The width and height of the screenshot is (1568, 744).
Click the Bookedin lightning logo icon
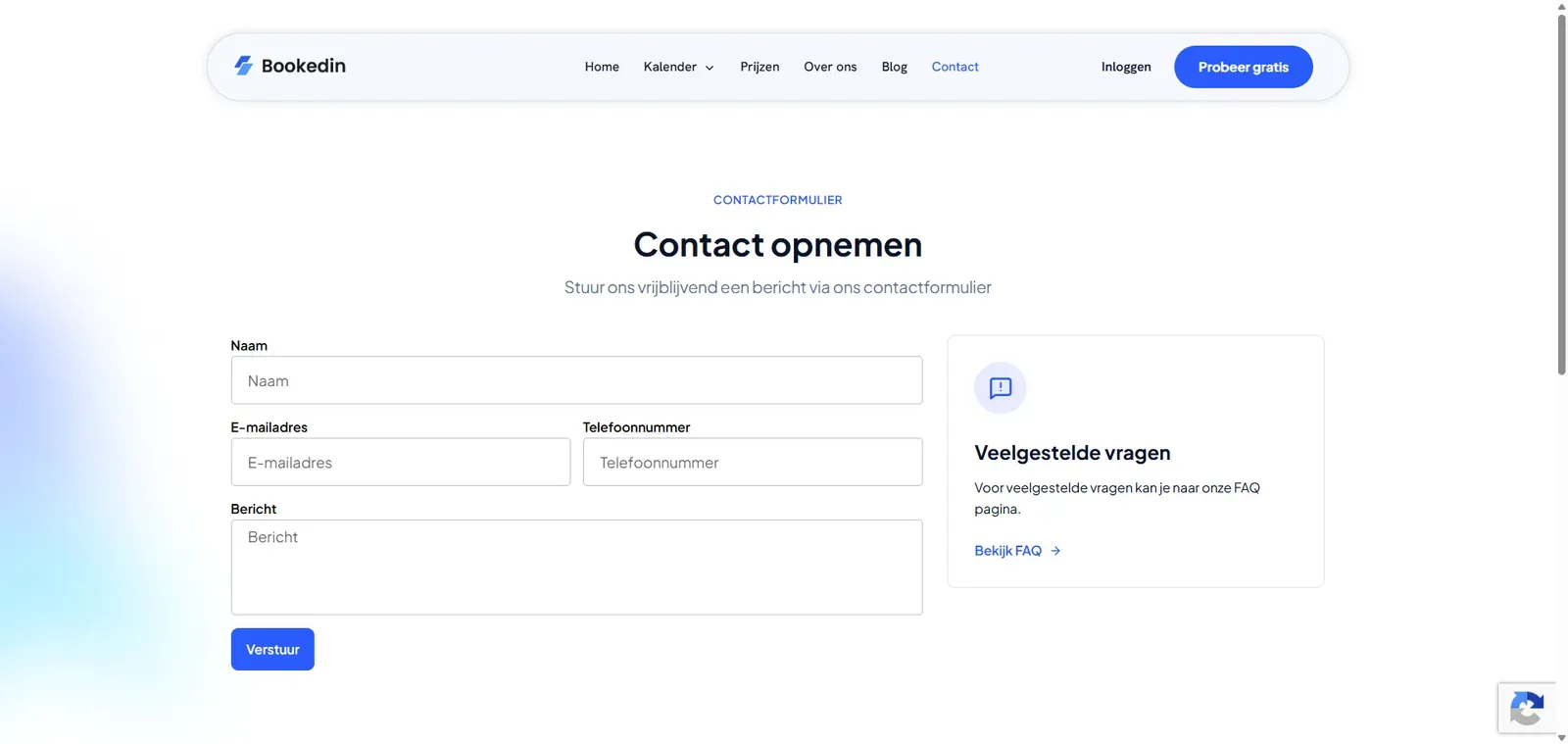(243, 66)
